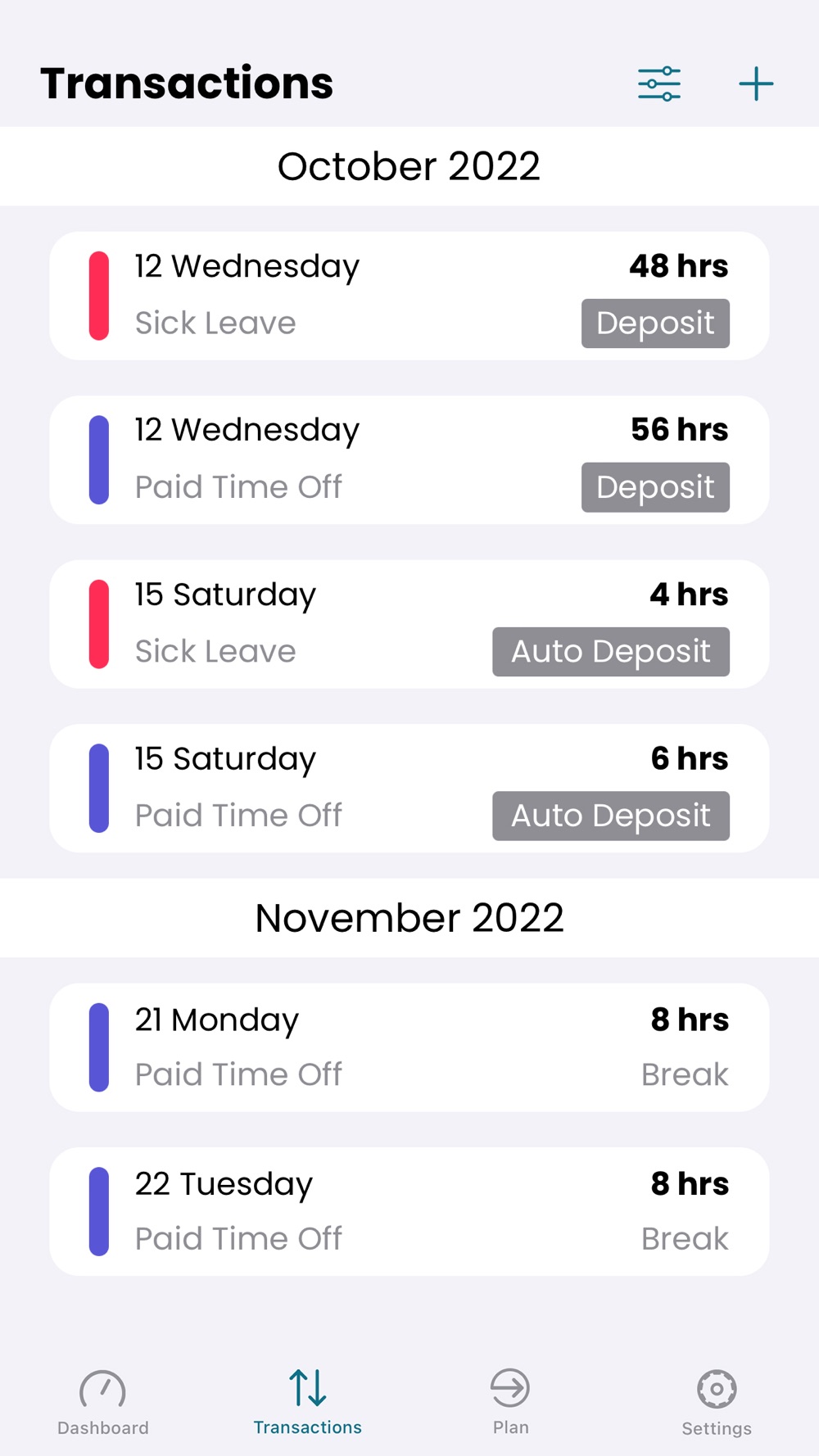This screenshot has width=819, height=1456.
Task: Add a new transaction with plus icon
Action: click(x=756, y=84)
